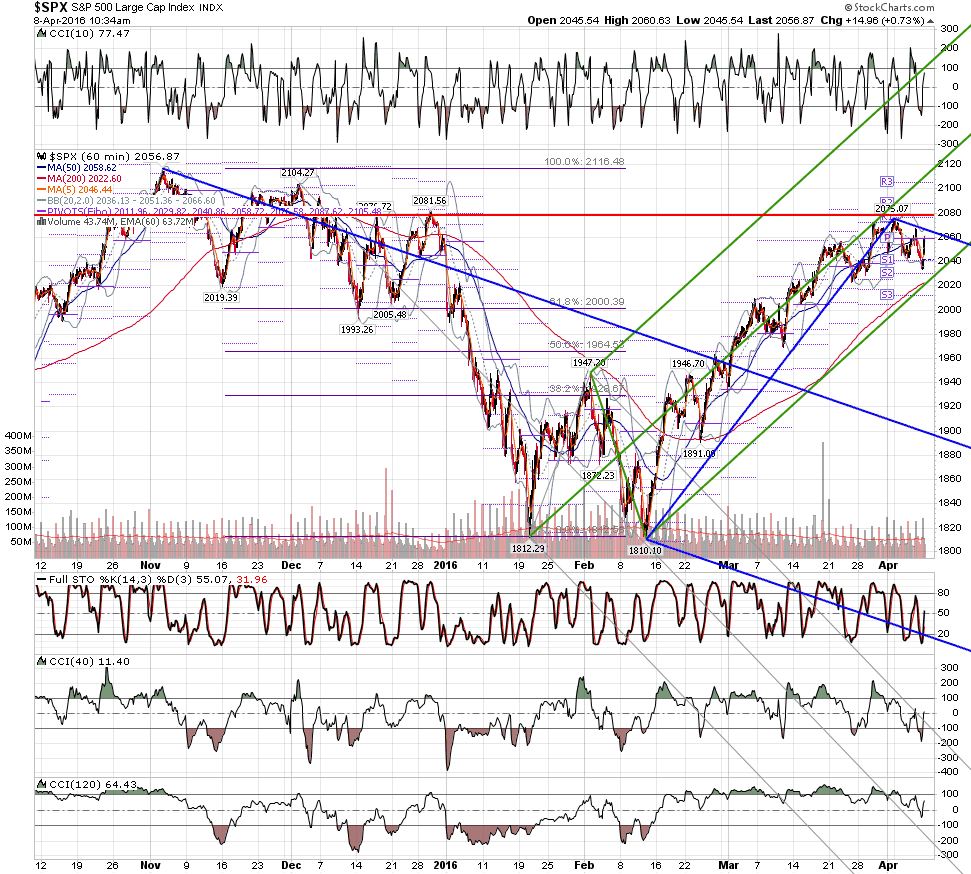Click the 2104.27 high price label
971x874 pixels.
[x=297, y=173]
